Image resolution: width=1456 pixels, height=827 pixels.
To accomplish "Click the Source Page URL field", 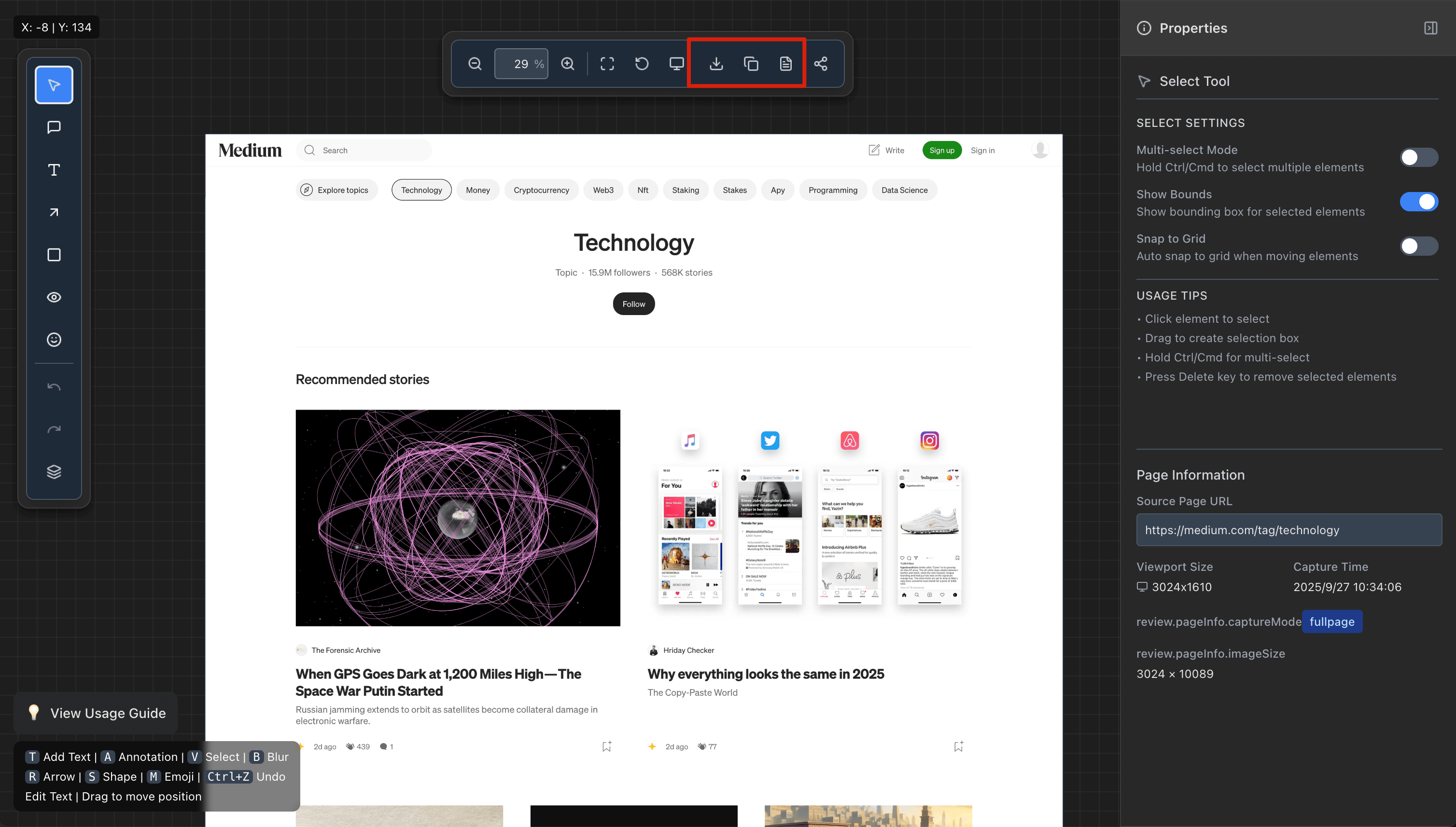I will (x=1288, y=530).
